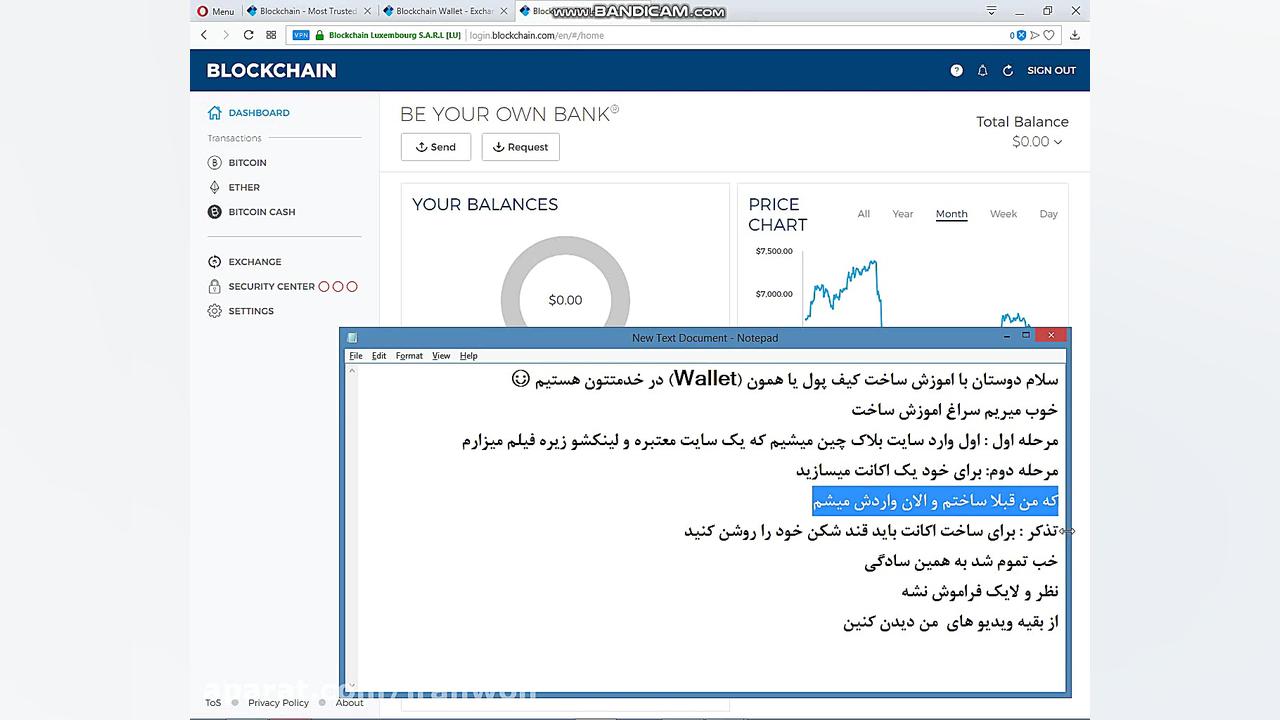1280x720 pixels.
Task: Click the 'Wallet' word in Notepad text
Action: 705,379
